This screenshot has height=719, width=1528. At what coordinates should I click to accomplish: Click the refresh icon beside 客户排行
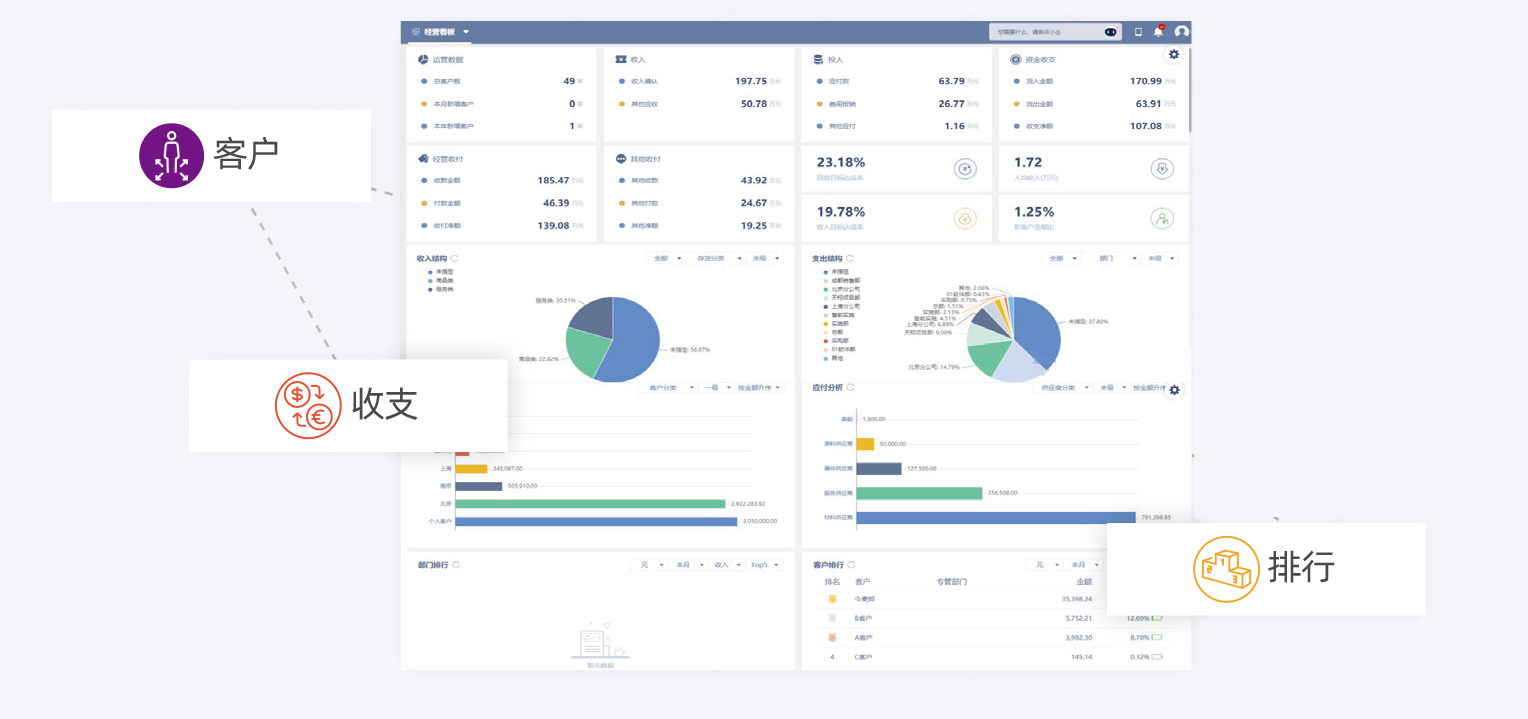coord(850,565)
